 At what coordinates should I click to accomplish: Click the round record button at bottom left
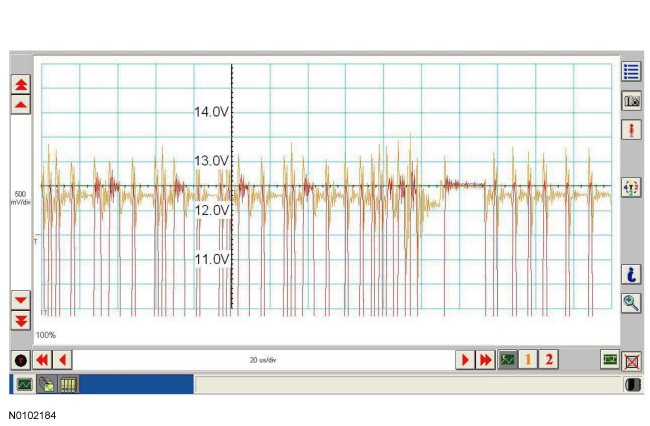tap(20, 360)
